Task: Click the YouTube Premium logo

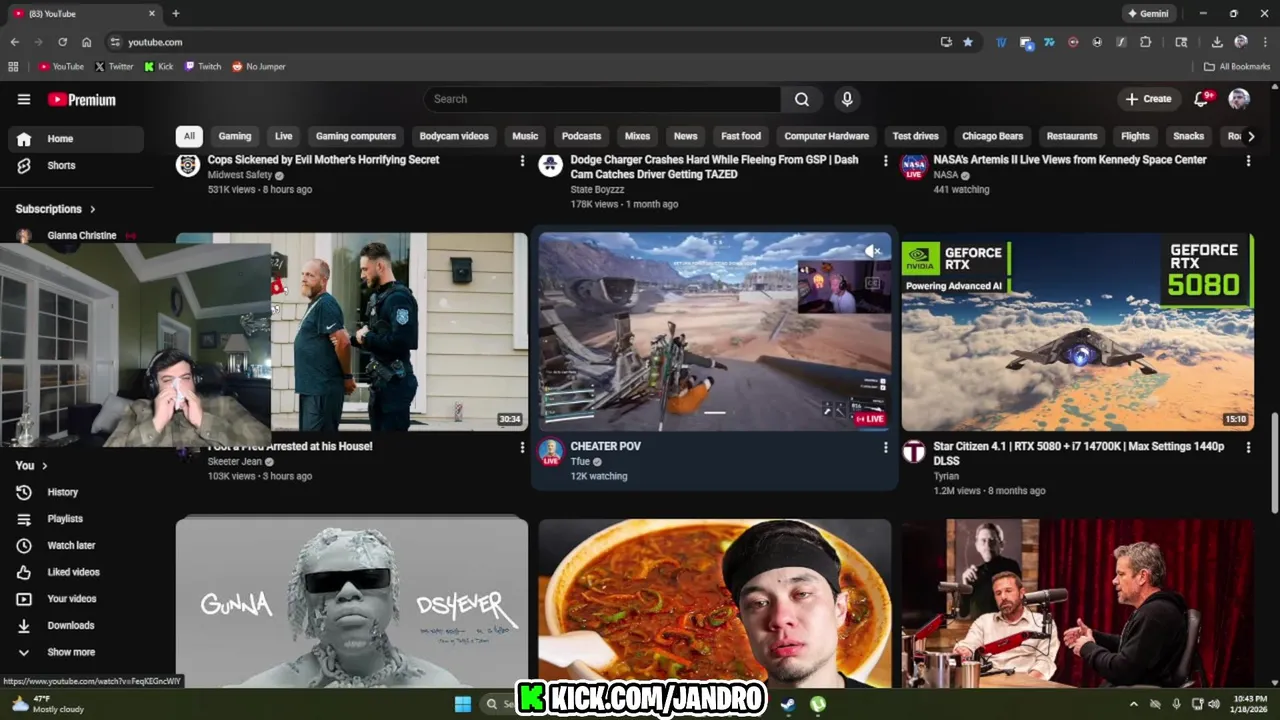Action: [82, 99]
